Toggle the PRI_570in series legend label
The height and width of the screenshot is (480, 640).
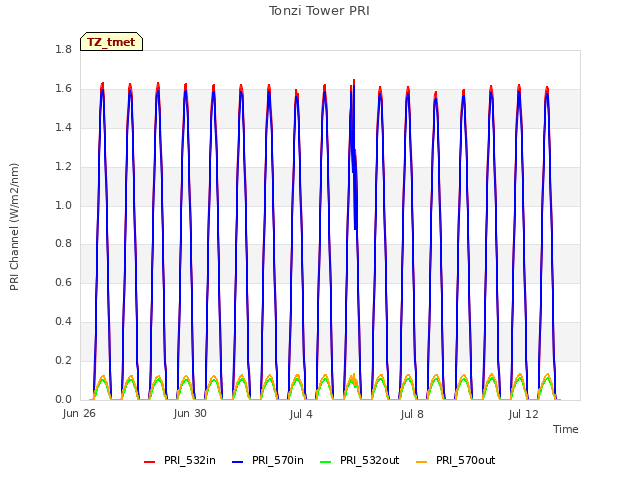pos(278,460)
